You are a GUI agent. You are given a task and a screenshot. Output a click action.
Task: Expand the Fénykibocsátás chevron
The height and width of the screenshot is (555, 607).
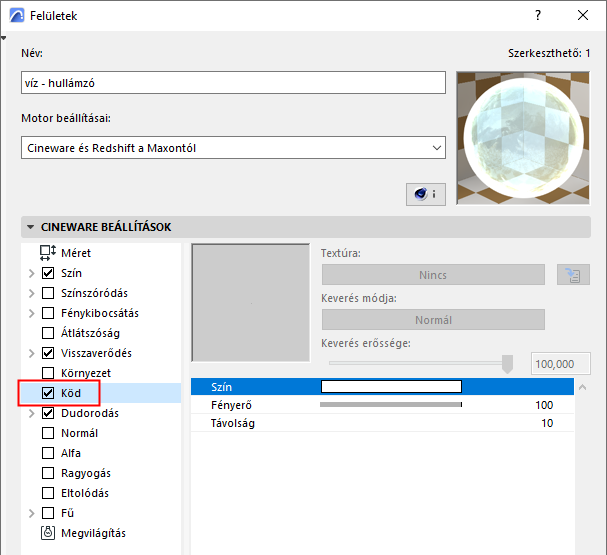click(31, 313)
